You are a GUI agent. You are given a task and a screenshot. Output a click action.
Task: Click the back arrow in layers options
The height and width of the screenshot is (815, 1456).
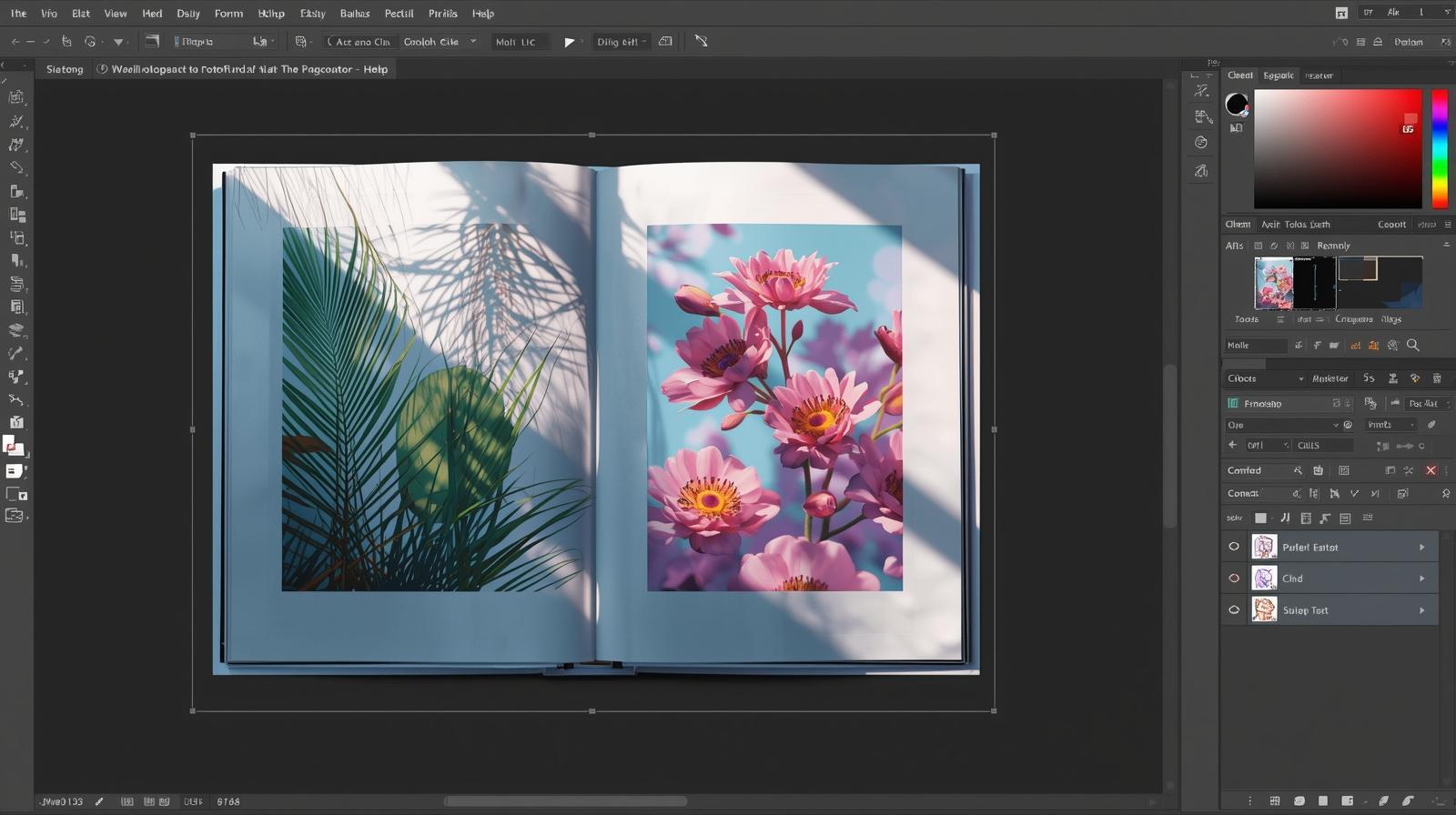click(x=1233, y=446)
